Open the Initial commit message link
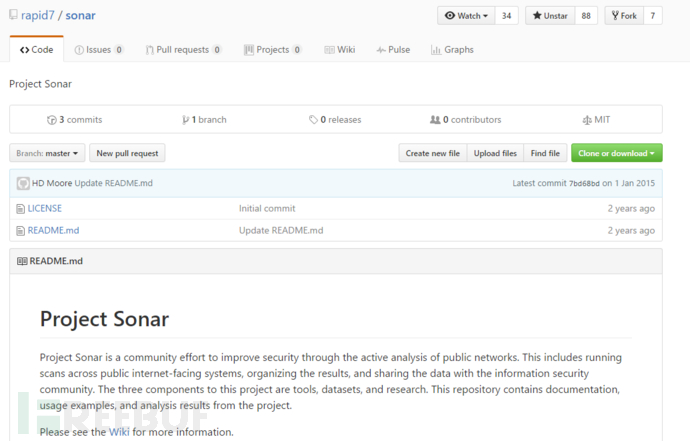The image size is (690, 441). 267,209
